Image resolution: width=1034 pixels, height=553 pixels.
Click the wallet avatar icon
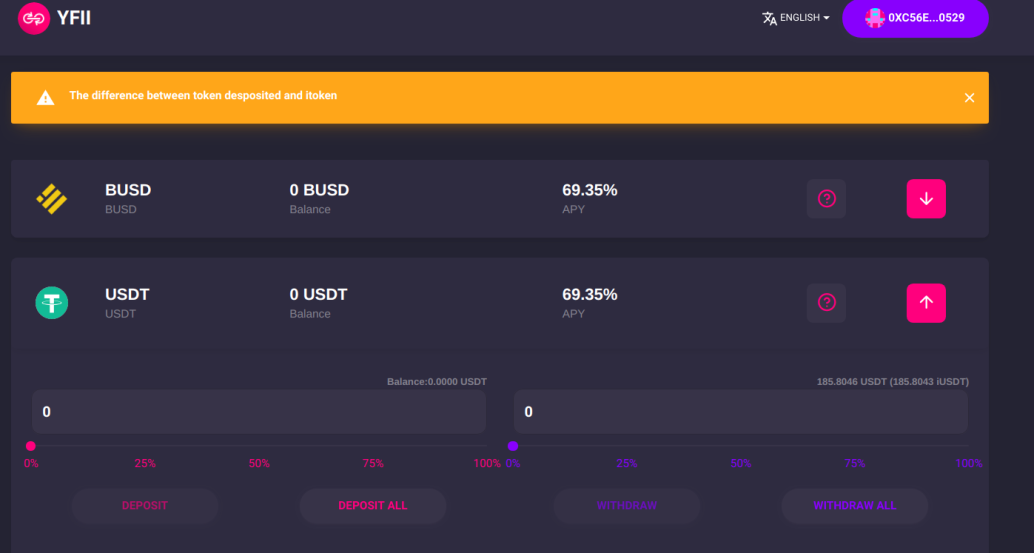(x=874, y=18)
